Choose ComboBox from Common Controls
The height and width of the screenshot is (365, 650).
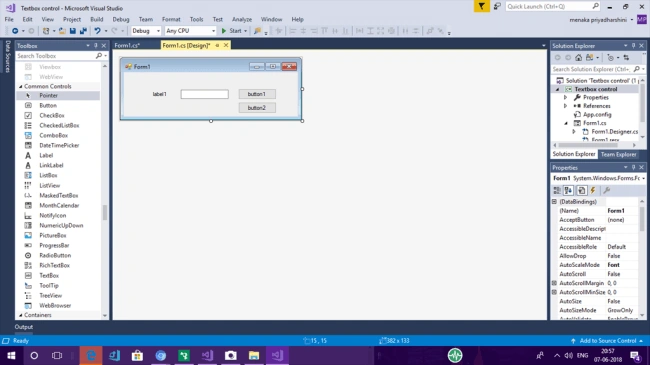coord(53,135)
